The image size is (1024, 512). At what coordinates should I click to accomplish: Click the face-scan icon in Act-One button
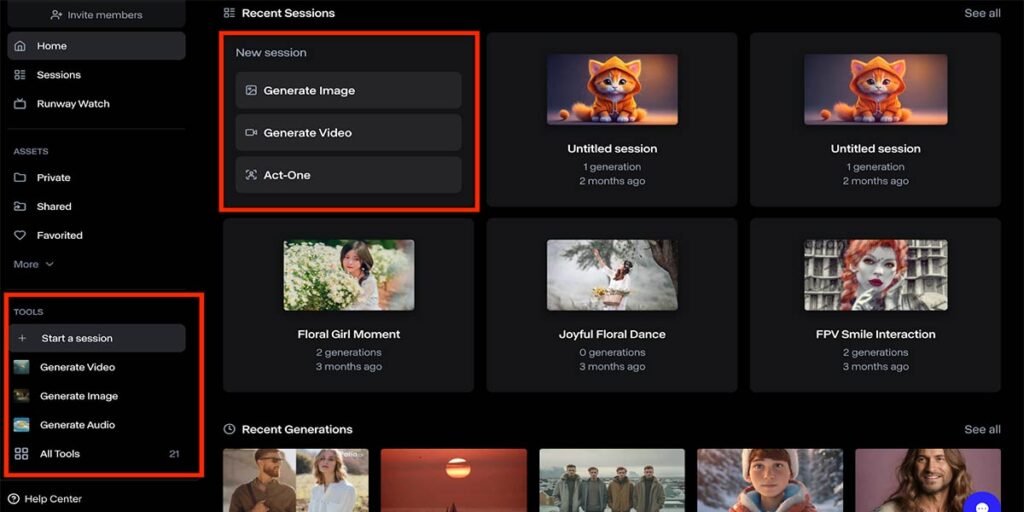tap(251, 175)
